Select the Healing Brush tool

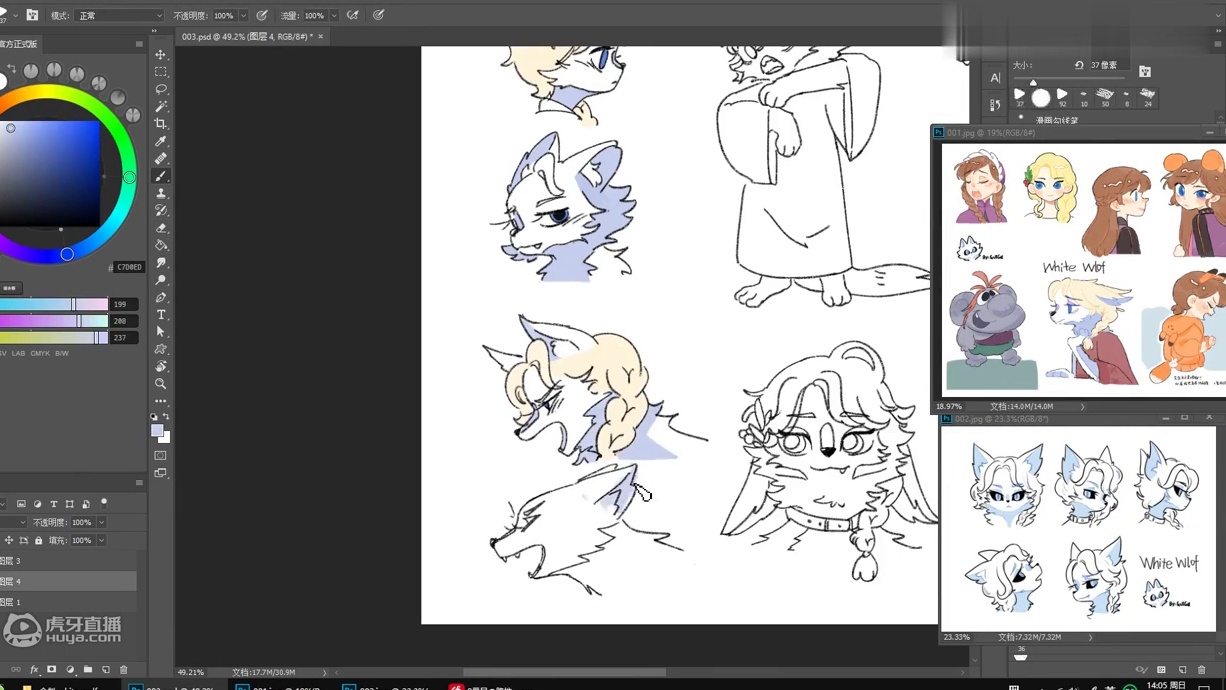pos(161,158)
